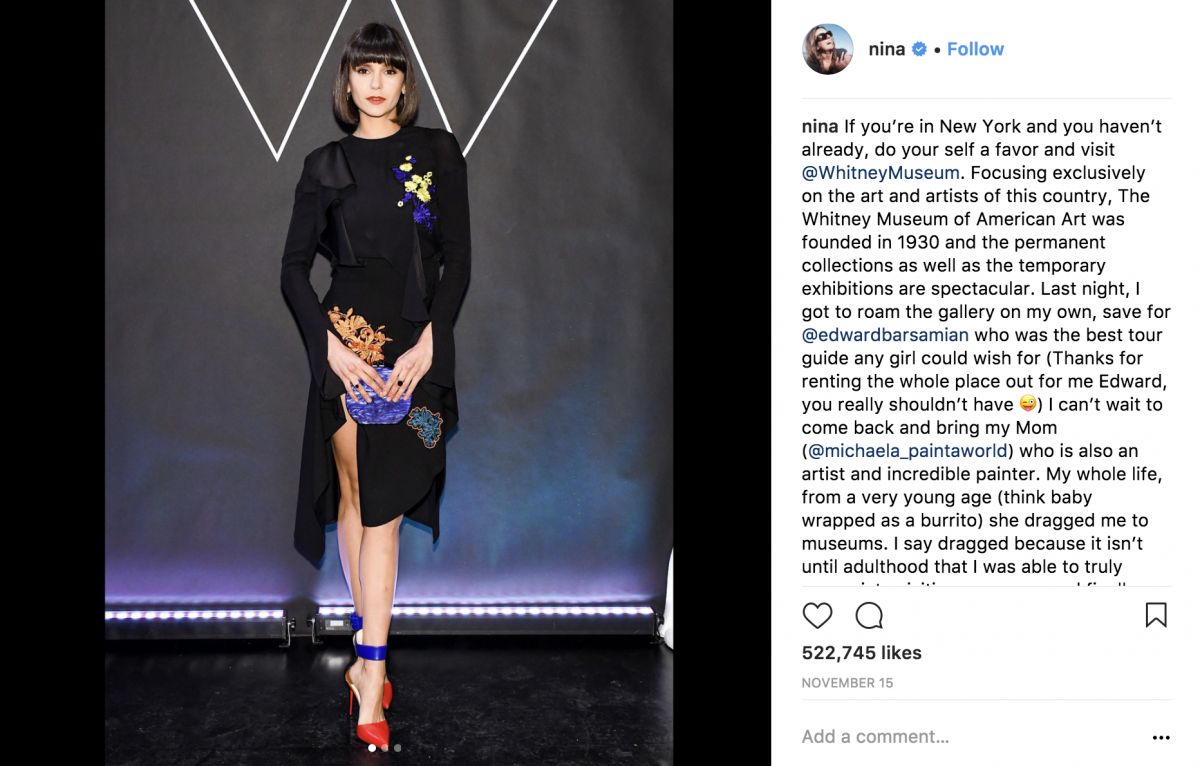Click the main photo of the woman

click(389, 383)
